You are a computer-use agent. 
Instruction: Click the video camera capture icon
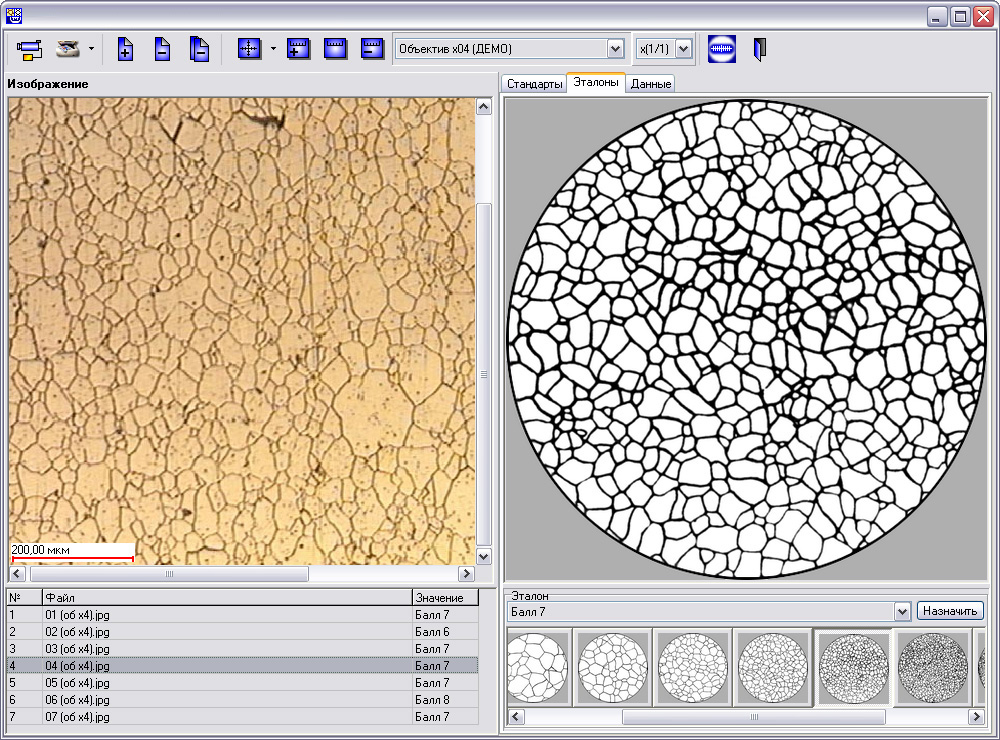click(29, 49)
